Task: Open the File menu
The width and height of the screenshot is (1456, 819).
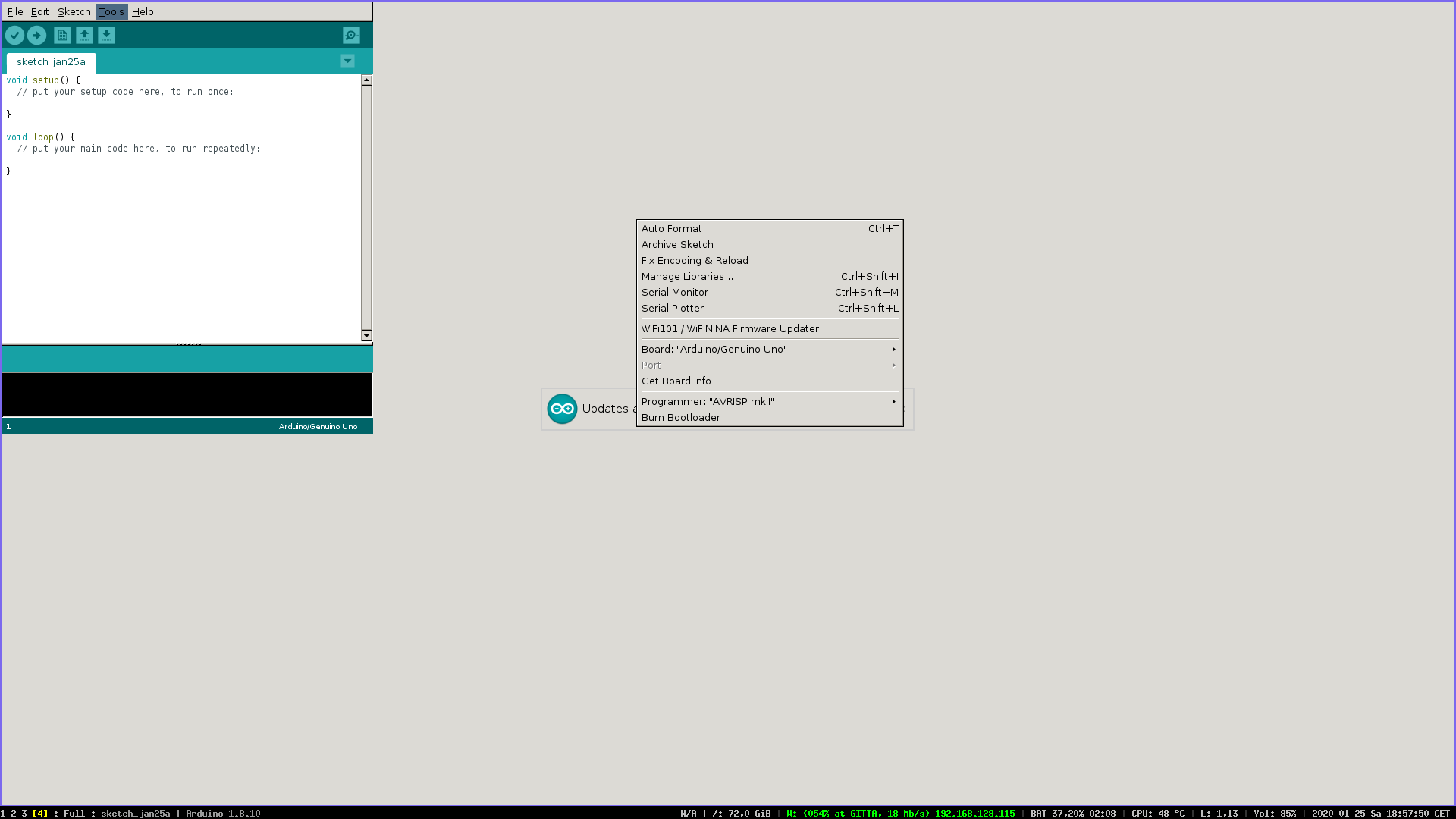Action: point(15,11)
